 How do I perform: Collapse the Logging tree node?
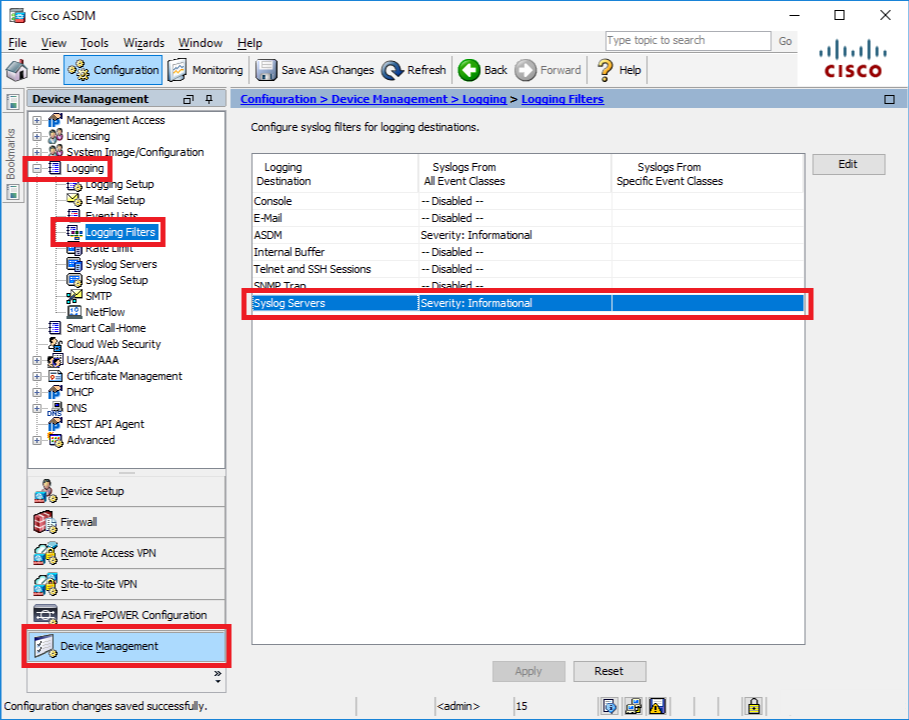point(37,168)
